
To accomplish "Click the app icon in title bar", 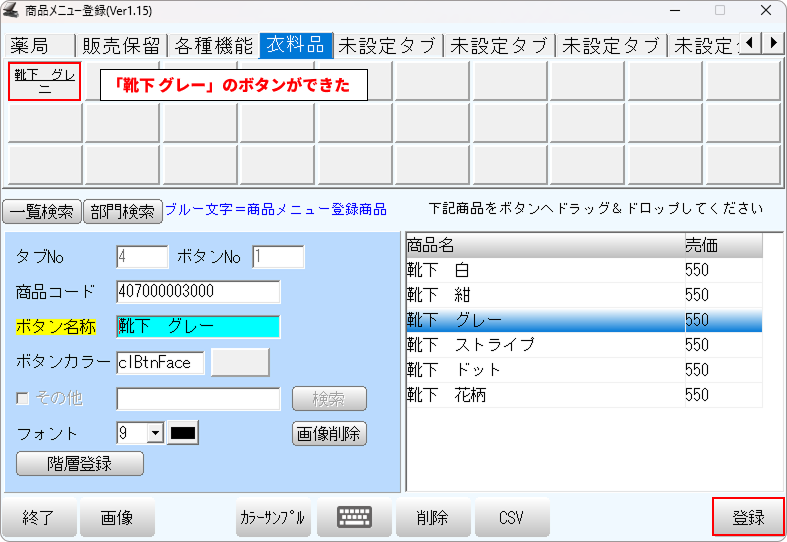I will click(x=12, y=10).
